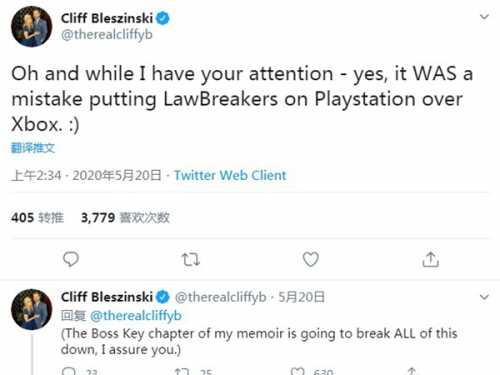500x375 pixels.
Task: Open the replied-to @therealcliffyb mention link
Action: pyautogui.click(x=136, y=315)
